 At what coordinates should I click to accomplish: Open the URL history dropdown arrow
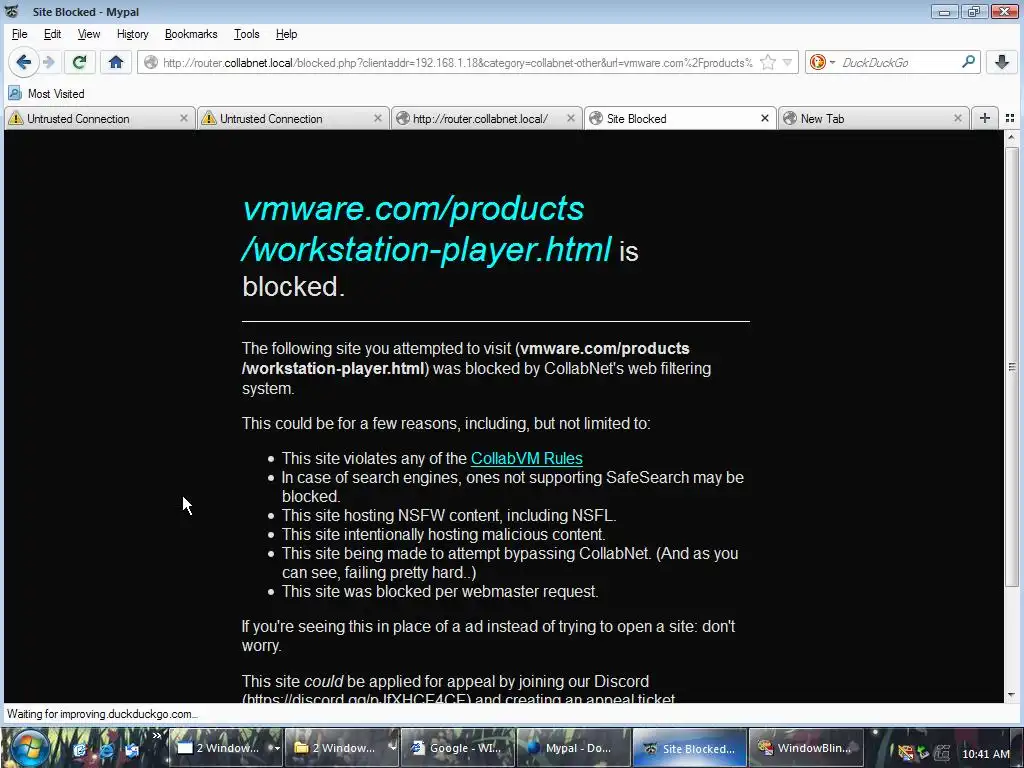tap(787, 62)
